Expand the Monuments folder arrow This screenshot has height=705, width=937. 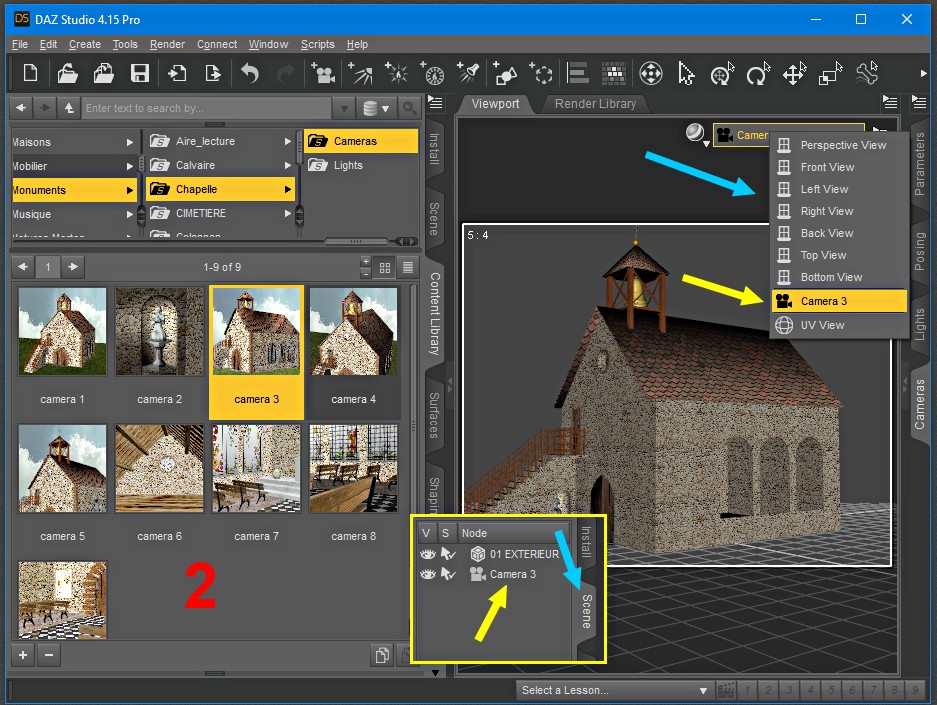click(130, 190)
